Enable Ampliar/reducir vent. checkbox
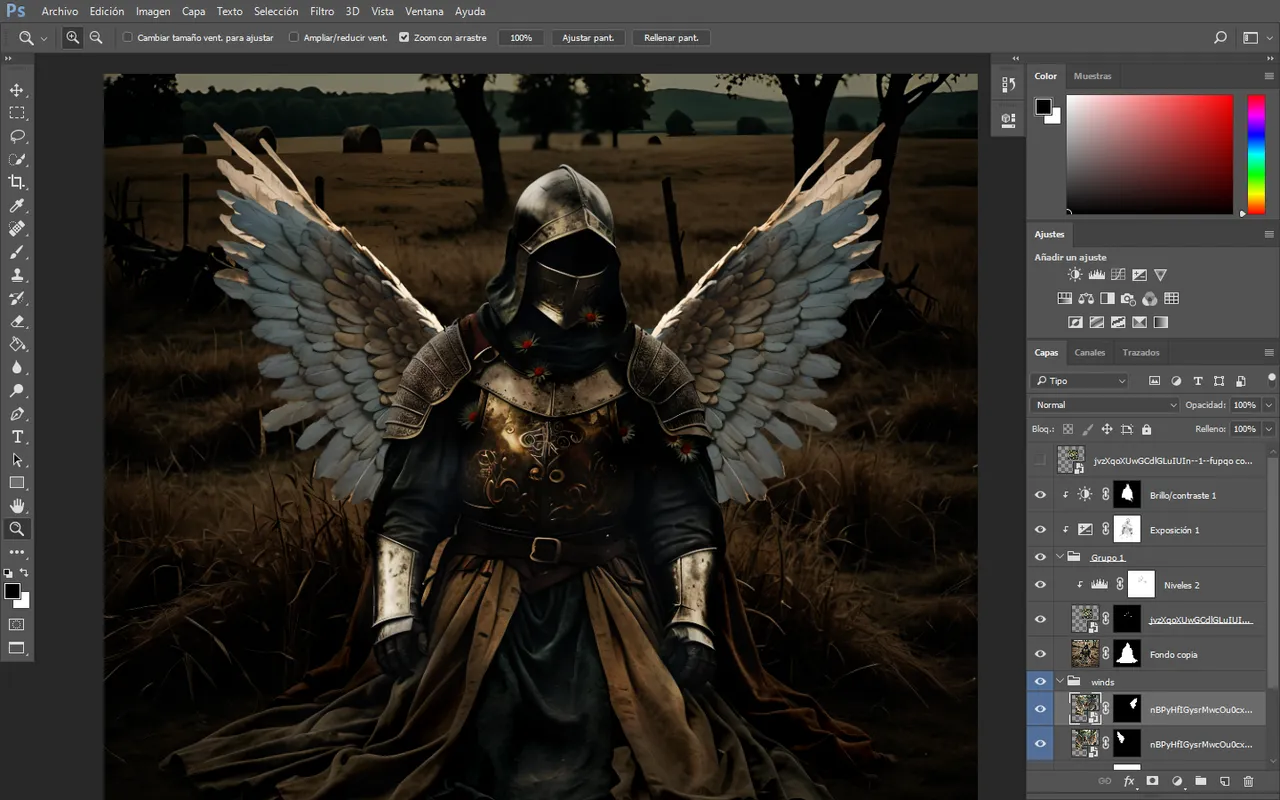The image size is (1280, 800). [293, 37]
